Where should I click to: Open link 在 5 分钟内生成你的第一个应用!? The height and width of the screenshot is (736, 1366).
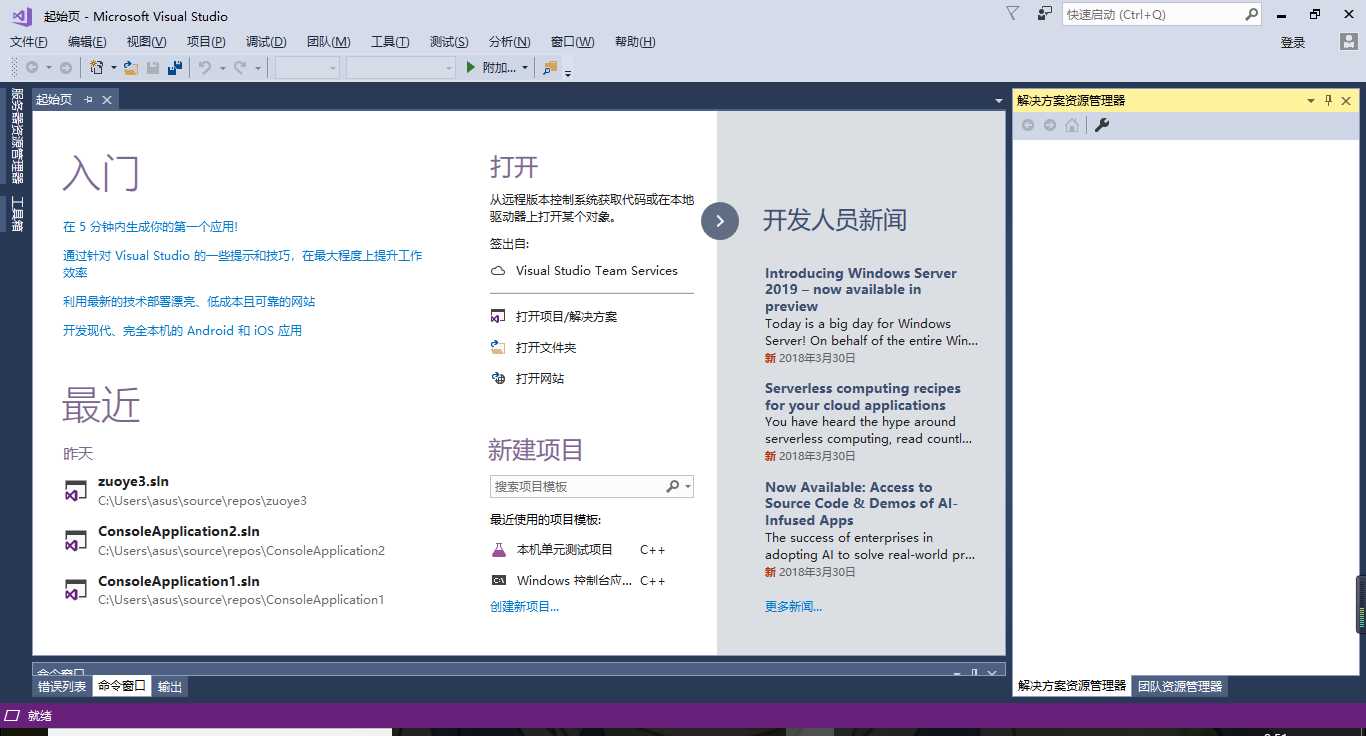coord(151,227)
